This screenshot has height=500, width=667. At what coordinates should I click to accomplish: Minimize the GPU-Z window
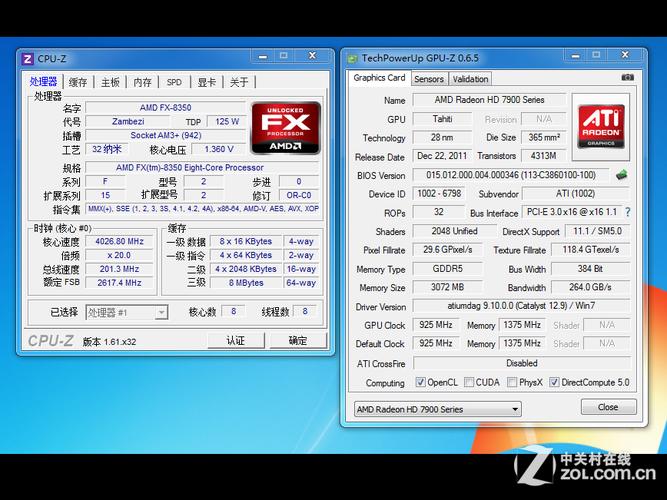click(x=575, y=55)
